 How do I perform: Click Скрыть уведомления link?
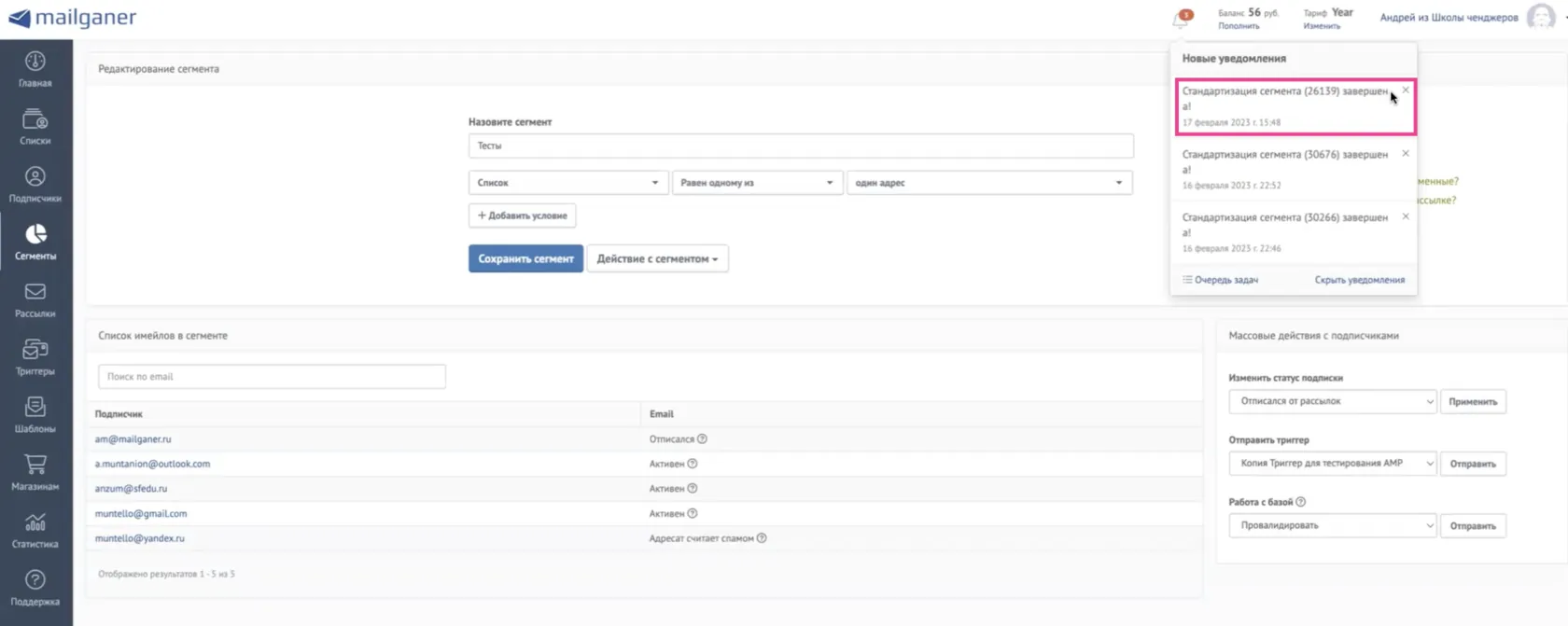pos(1360,280)
